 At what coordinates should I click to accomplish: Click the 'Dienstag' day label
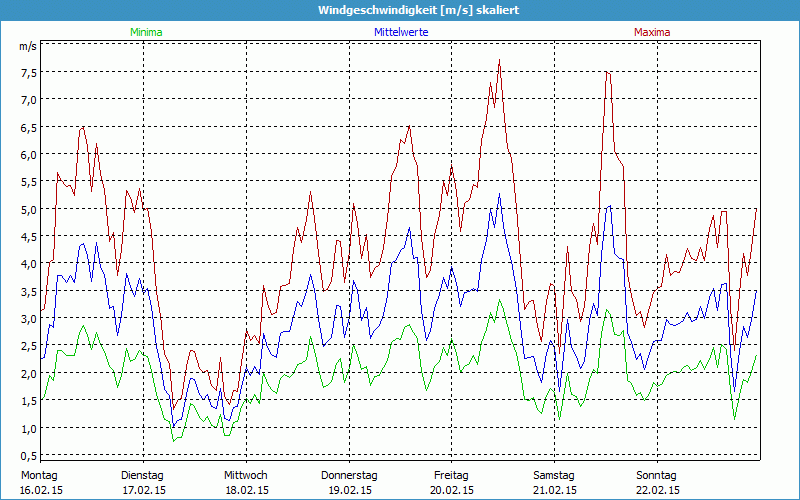tap(142, 476)
